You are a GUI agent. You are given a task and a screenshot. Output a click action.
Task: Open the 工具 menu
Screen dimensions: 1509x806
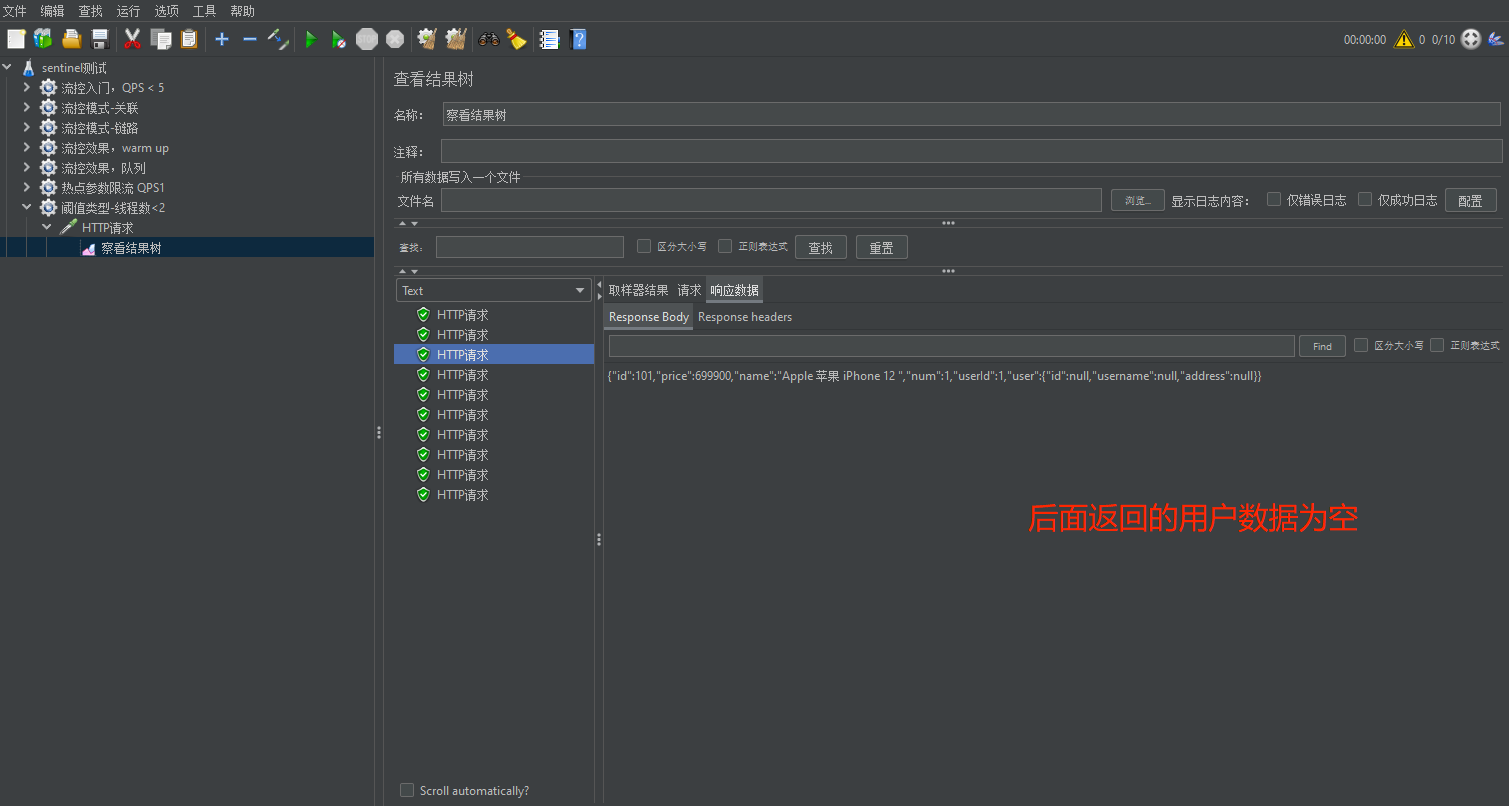coord(204,11)
